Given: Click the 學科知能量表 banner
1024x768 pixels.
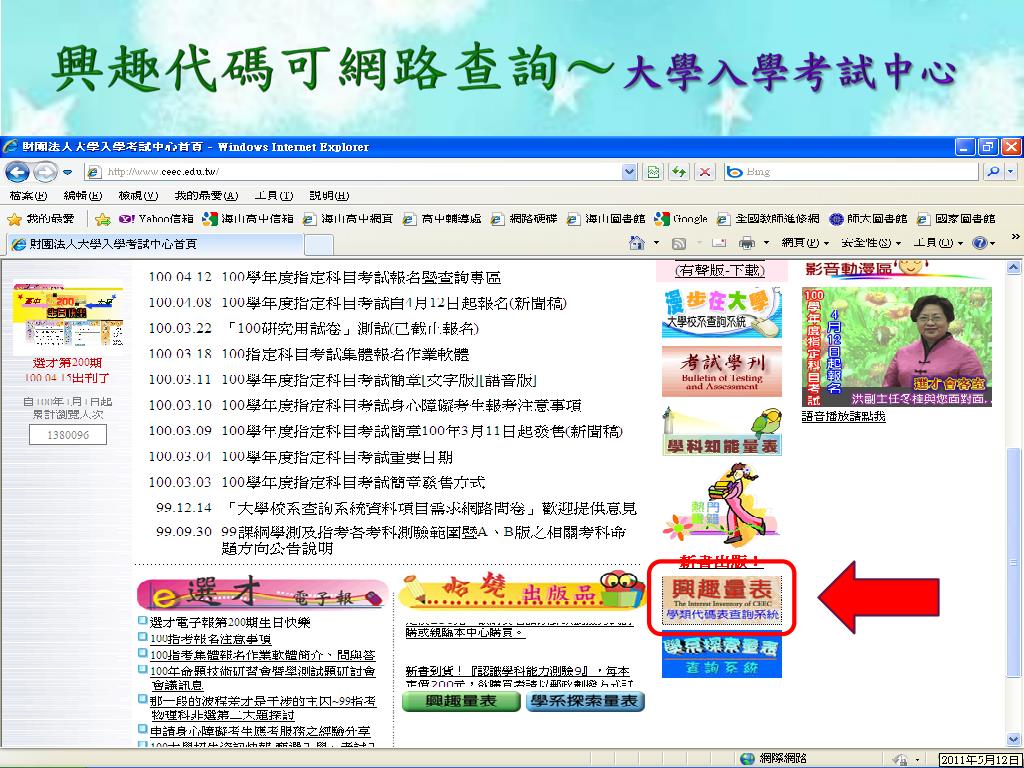Looking at the screenshot, I should coord(722,431).
